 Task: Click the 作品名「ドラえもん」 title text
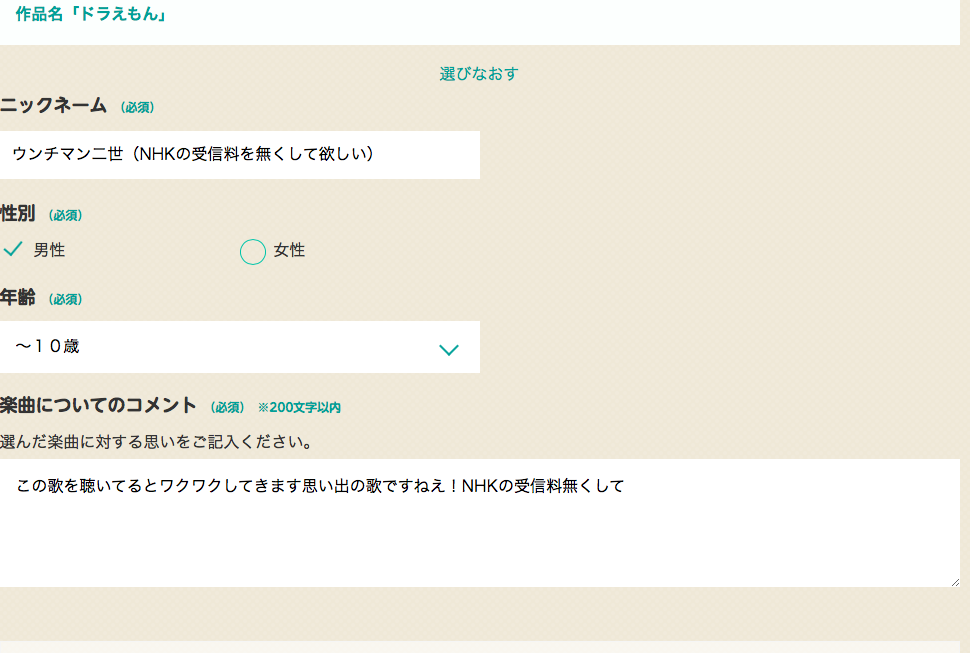click(x=91, y=16)
